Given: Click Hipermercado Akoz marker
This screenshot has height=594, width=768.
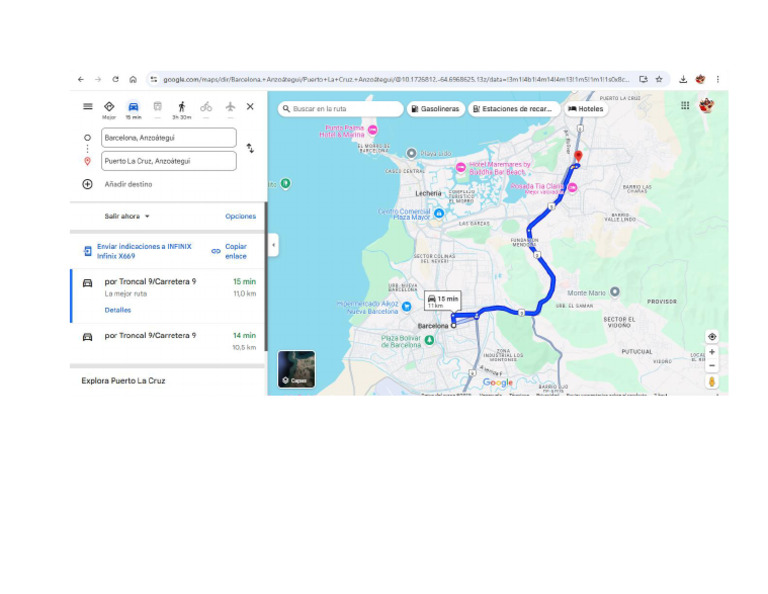Looking at the screenshot, I should pyautogui.click(x=407, y=307).
